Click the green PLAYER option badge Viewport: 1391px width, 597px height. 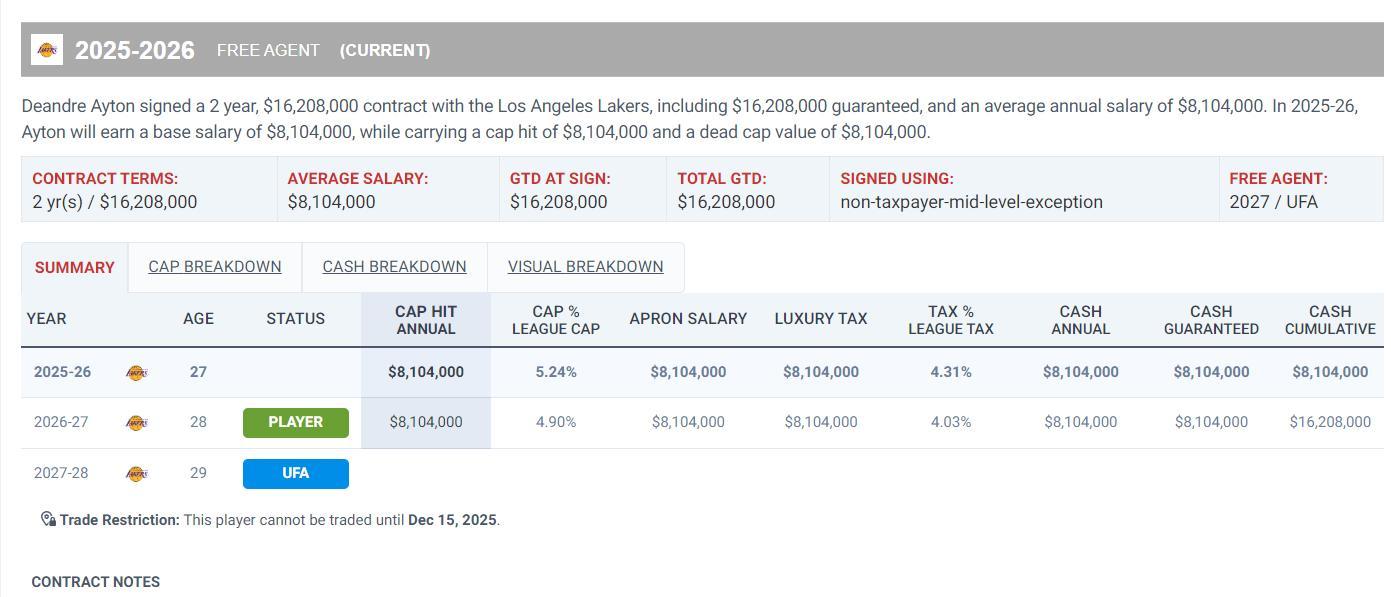[296, 422]
